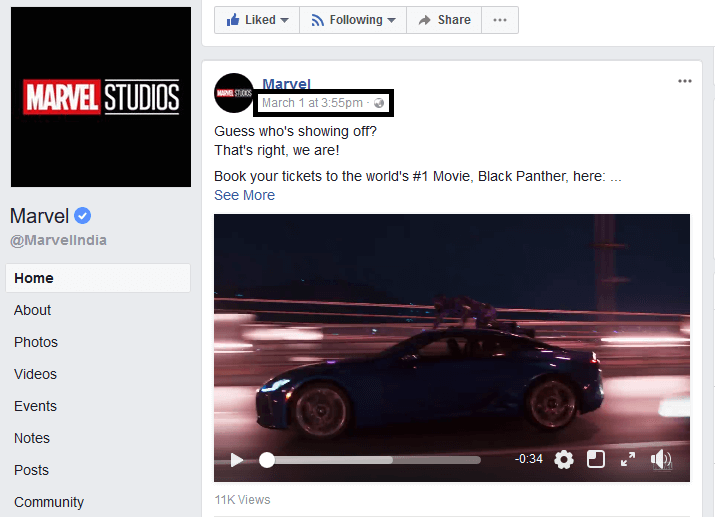Click the video progress scrubber handle
715x517 pixels.
point(267,460)
